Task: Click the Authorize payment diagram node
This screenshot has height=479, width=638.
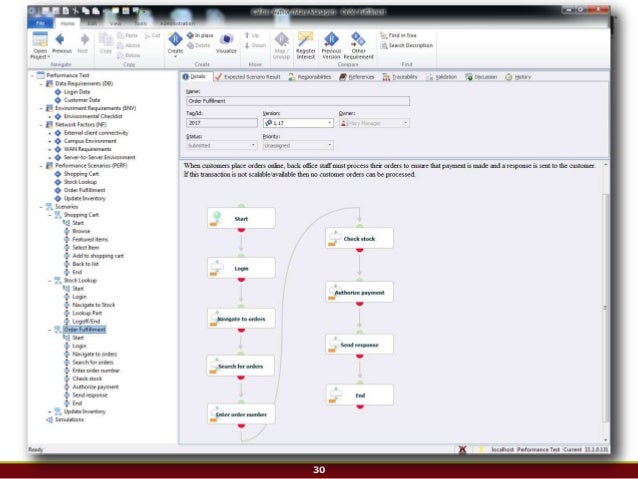Action: (x=359, y=292)
